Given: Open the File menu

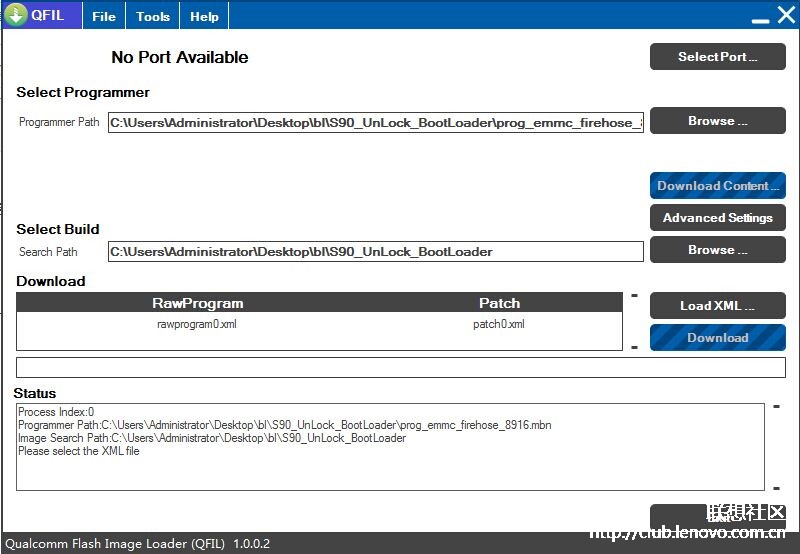Looking at the screenshot, I should click(104, 16).
